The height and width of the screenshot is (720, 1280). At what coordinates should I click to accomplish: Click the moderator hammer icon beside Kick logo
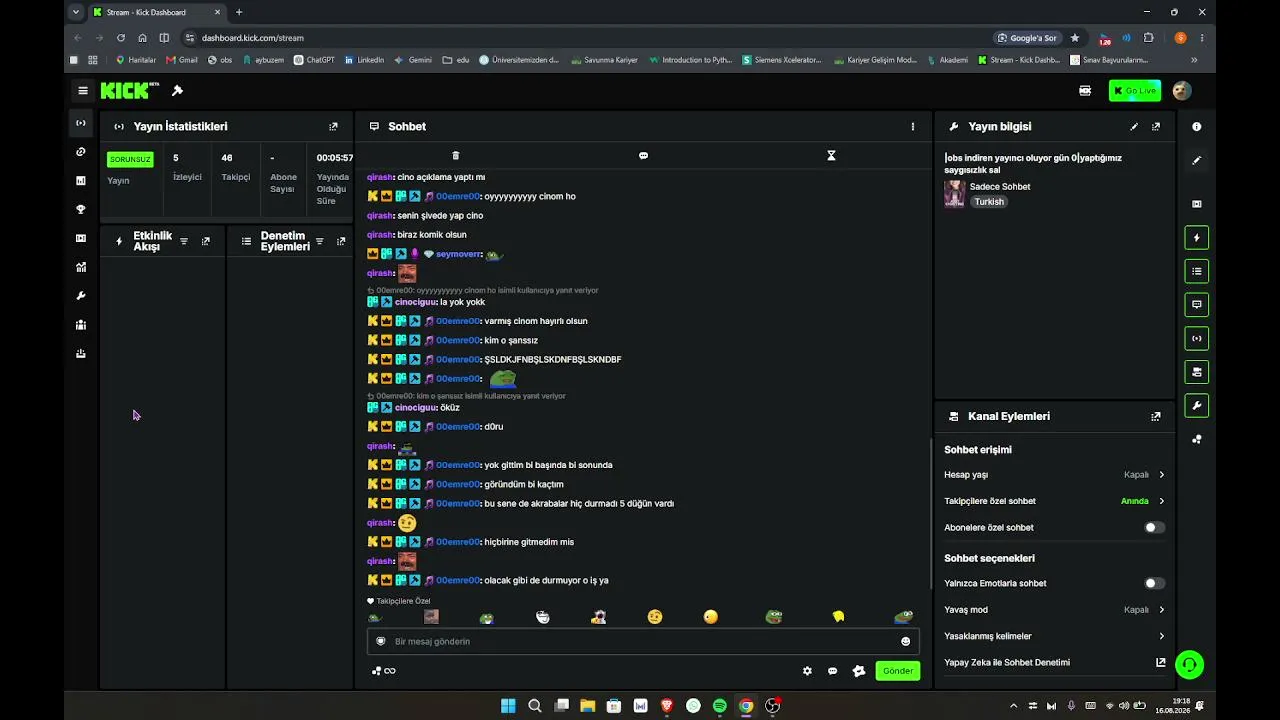pos(177,91)
